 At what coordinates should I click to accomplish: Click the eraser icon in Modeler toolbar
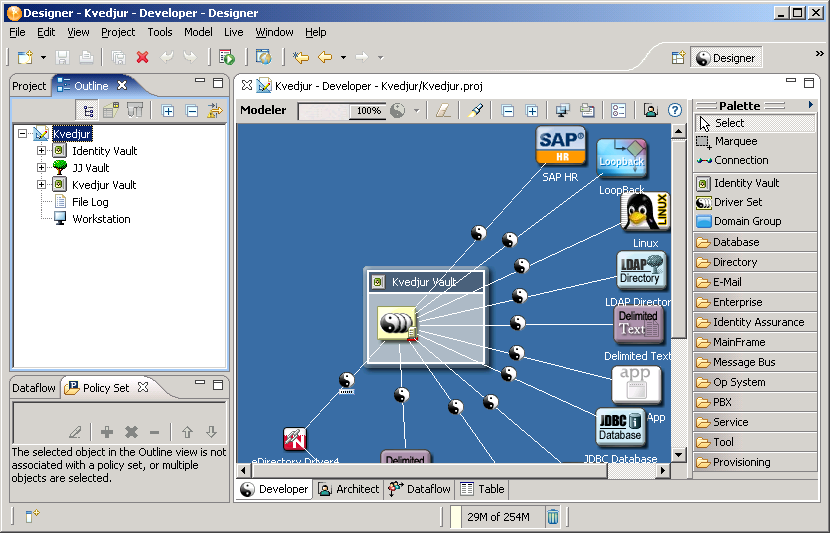(x=443, y=110)
